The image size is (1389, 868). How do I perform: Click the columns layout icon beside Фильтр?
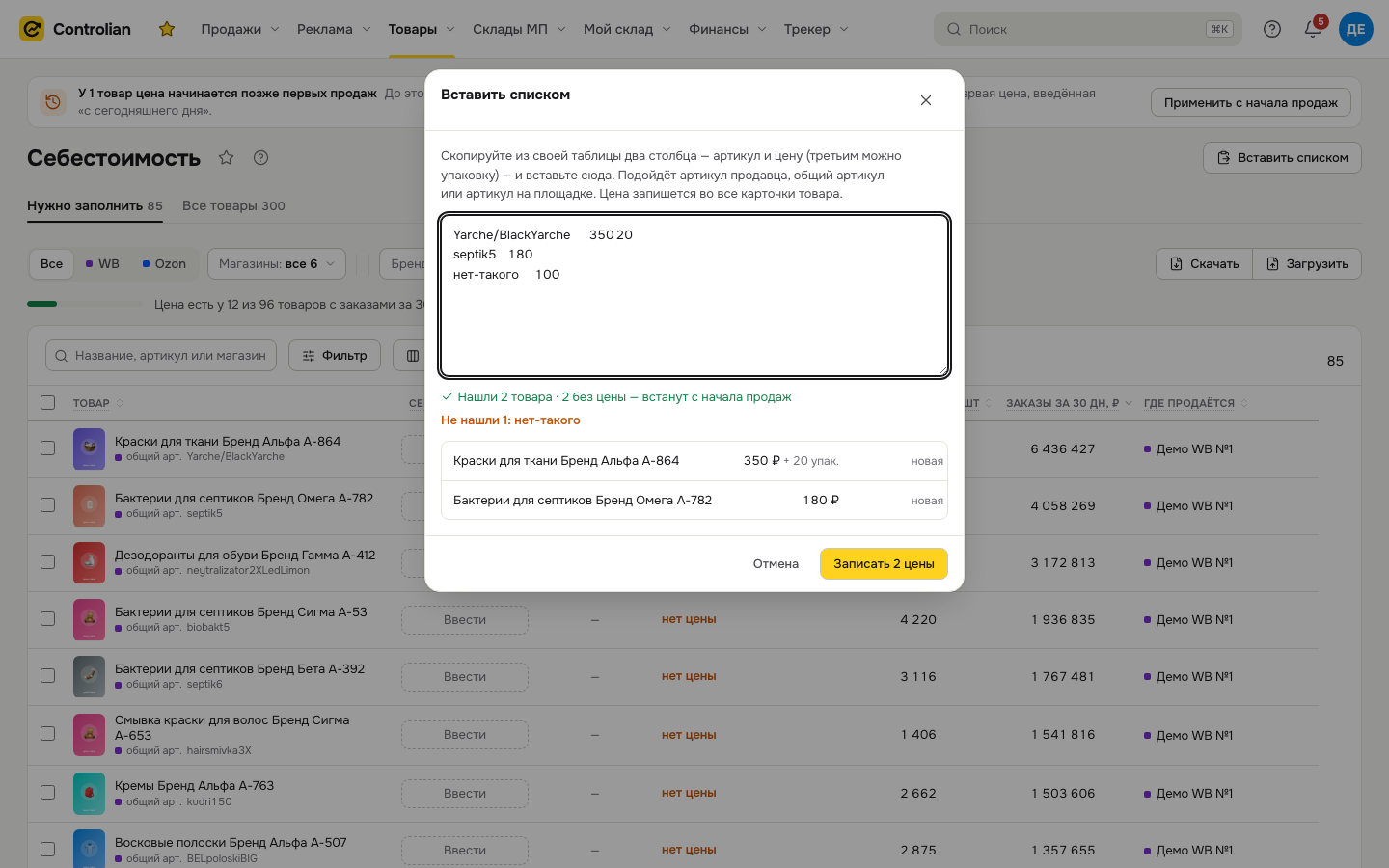tap(413, 355)
